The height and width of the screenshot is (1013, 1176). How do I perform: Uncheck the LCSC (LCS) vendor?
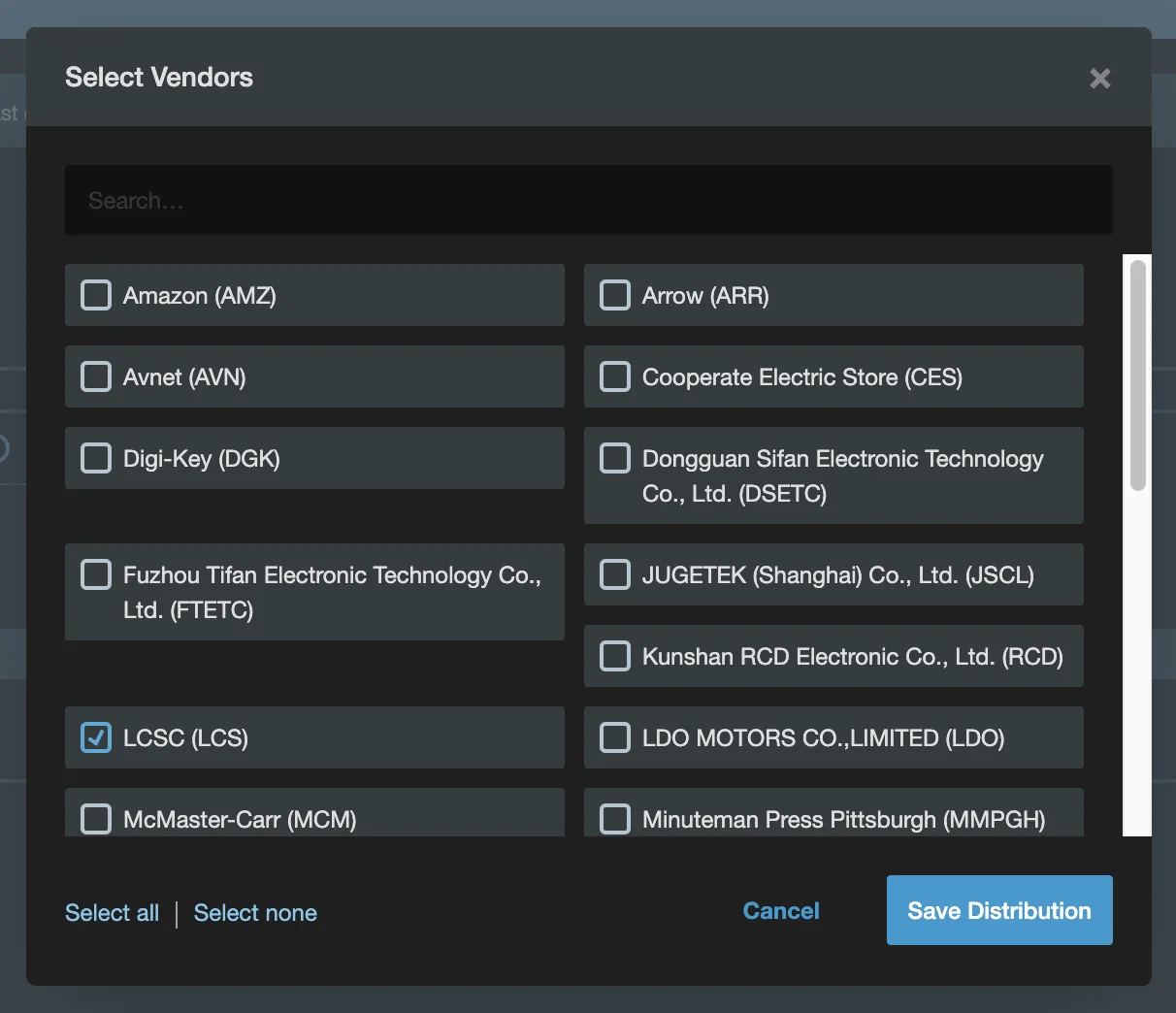[x=96, y=737]
